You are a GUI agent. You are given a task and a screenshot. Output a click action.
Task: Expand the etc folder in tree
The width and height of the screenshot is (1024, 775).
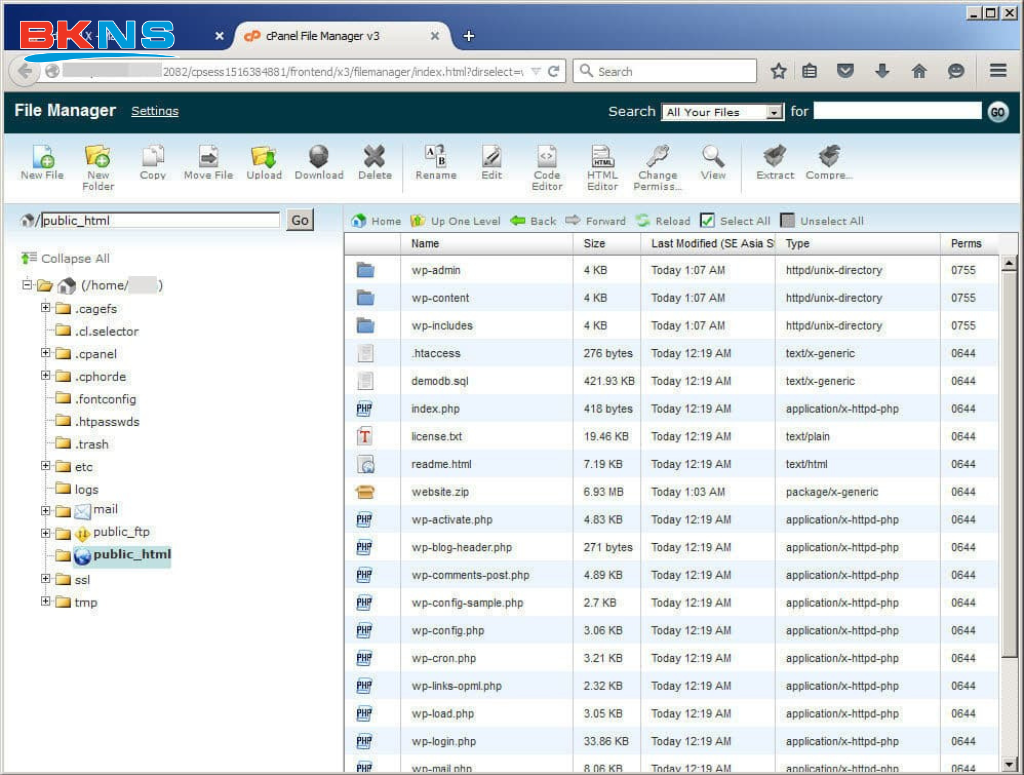coord(46,466)
